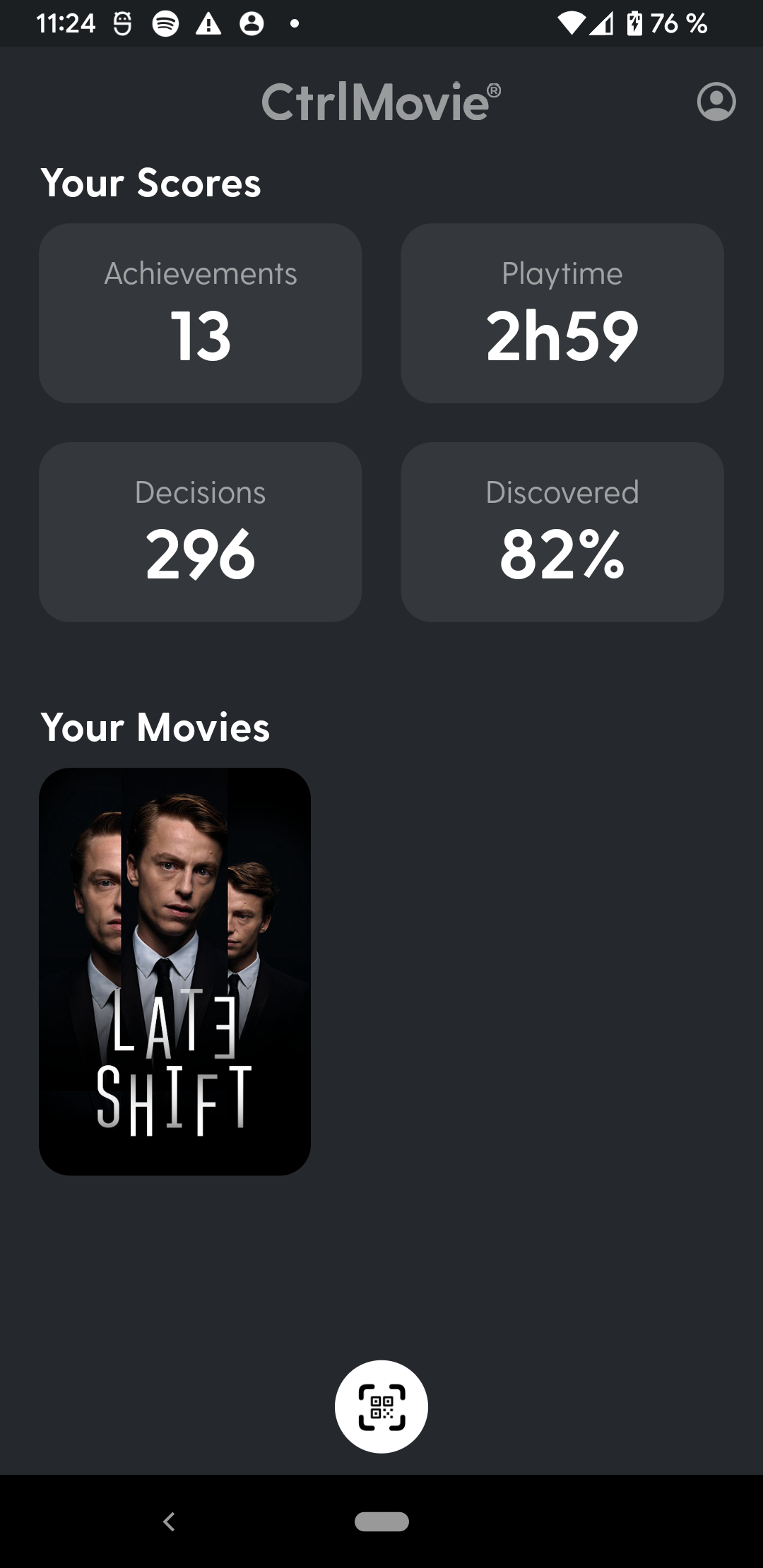Screen dimensions: 763x1568
Task: Tap the Your Movies heading
Action: coord(155,727)
